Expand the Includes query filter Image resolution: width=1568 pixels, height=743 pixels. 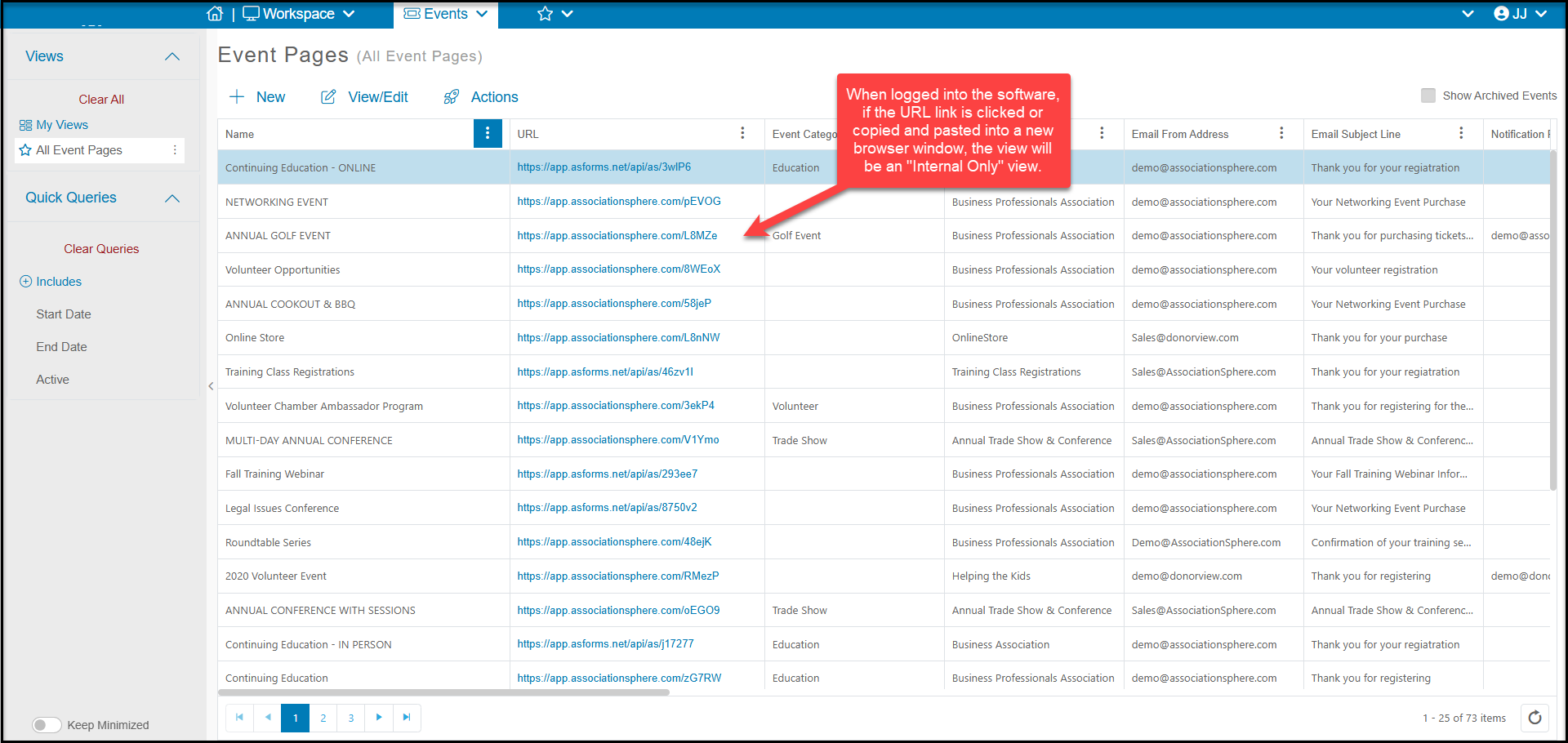pos(26,282)
